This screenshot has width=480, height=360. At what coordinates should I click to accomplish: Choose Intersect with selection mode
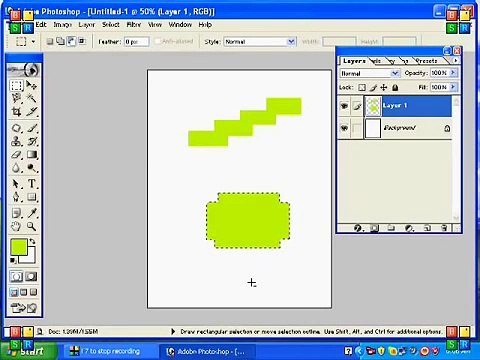click(82, 41)
